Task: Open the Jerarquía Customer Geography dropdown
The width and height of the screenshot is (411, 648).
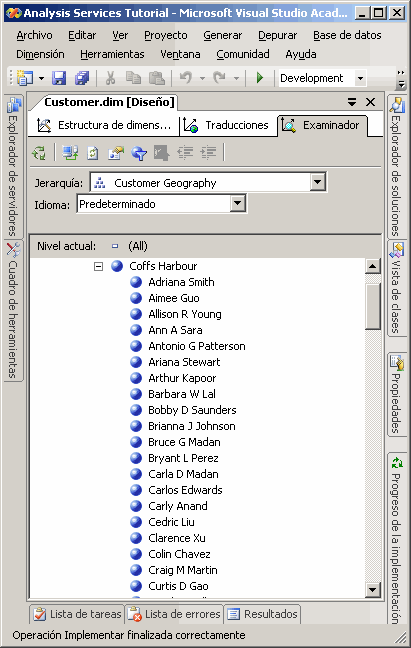Action: click(x=318, y=182)
